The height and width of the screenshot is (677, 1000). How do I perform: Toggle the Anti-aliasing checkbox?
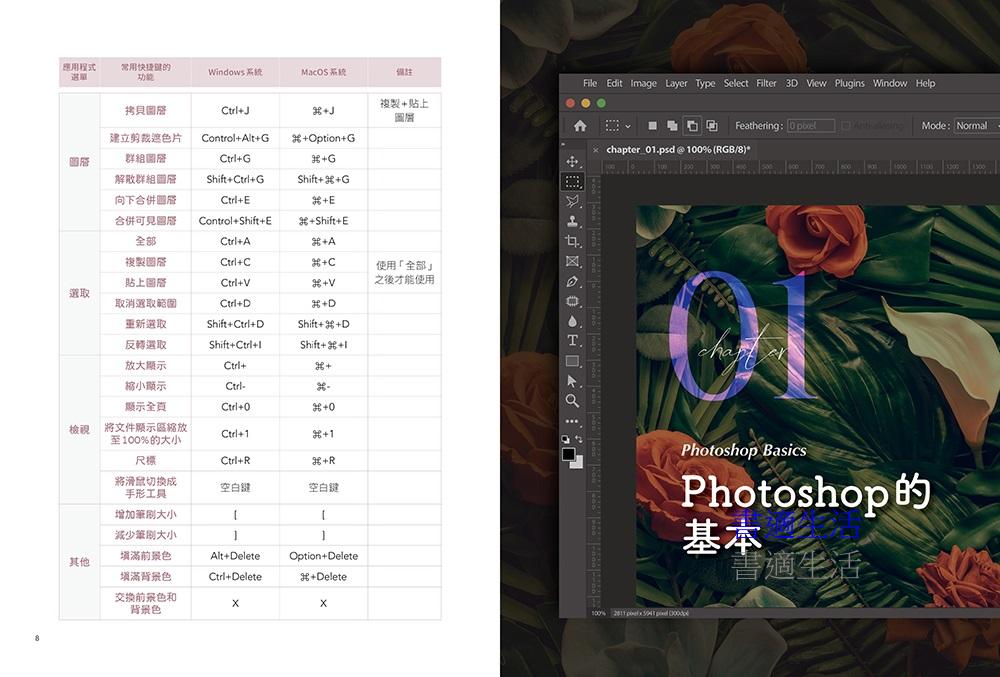click(846, 126)
